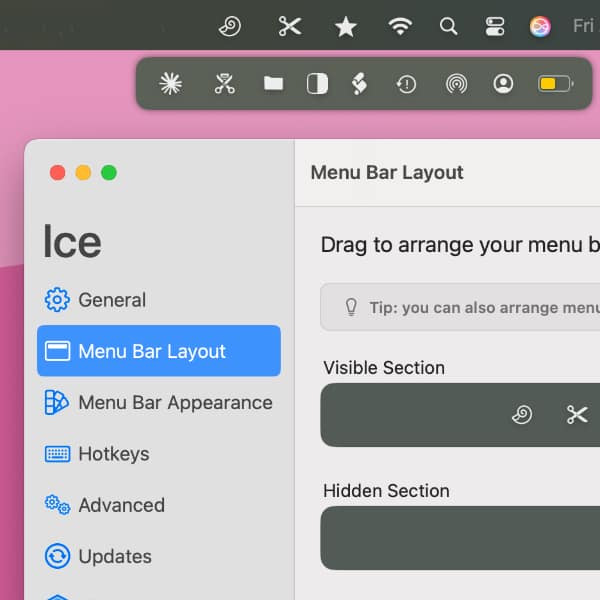Open the General settings section
This screenshot has height=600, width=600.
pyautogui.click(x=111, y=300)
